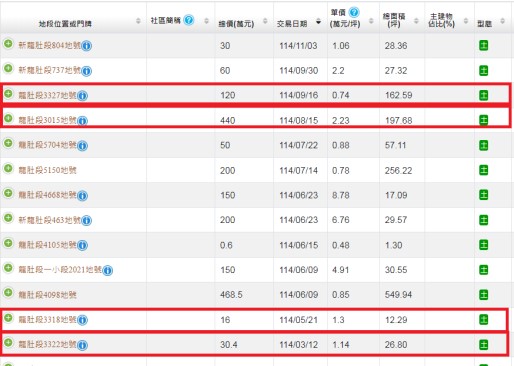This screenshot has height=366, width=514.
Task: Click green land-type icon in 114/09/30 row
Action: pyautogui.click(x=483, y=70)
